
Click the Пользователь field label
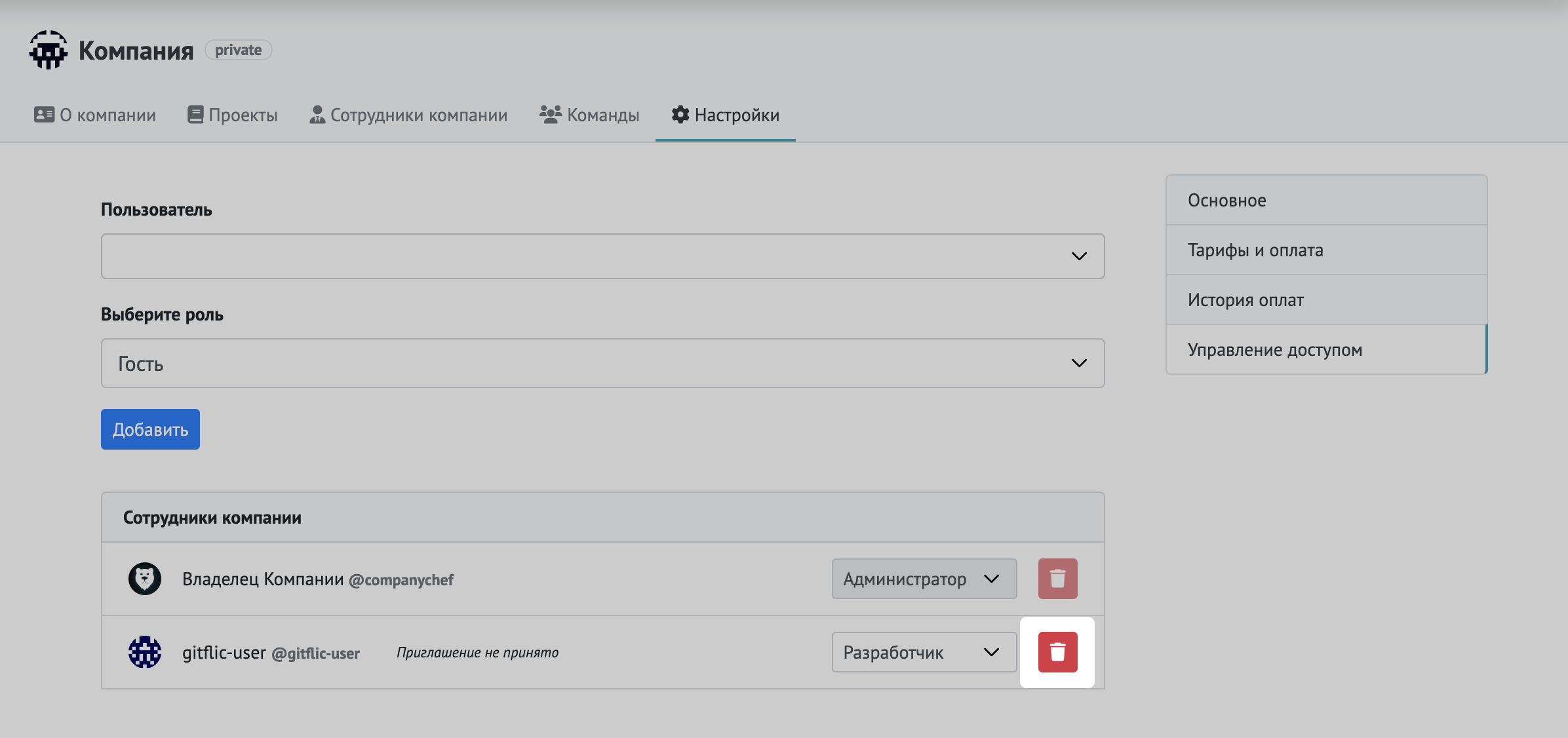tap(157, 210)
